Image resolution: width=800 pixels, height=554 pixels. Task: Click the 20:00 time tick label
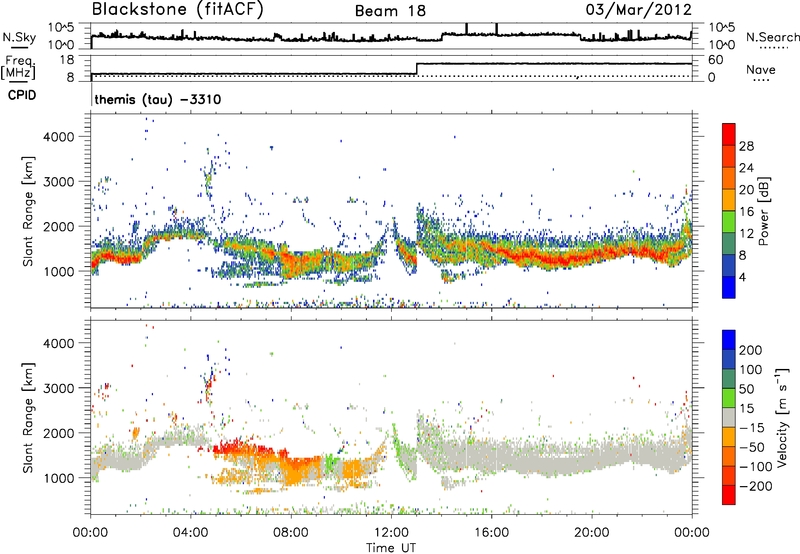(591, 533)
